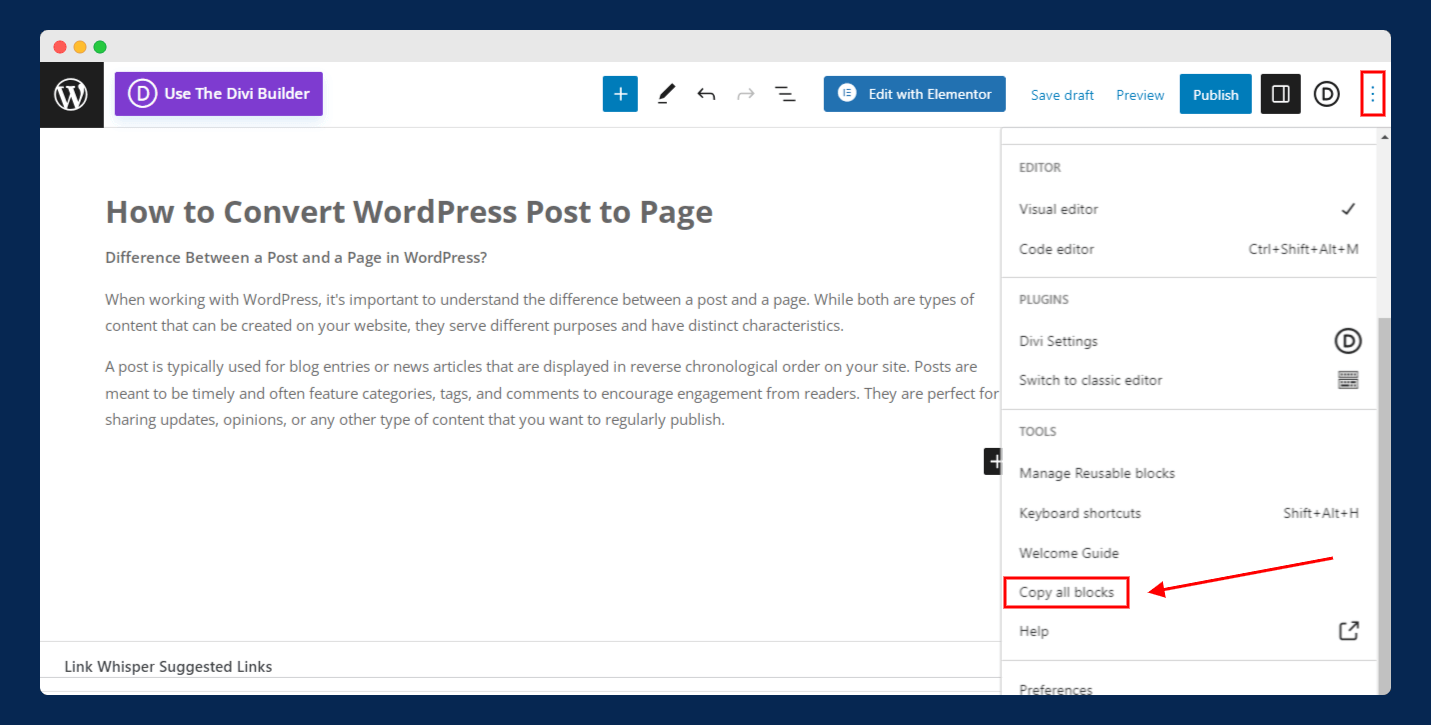The height and width of the screenshot is (725, 1431).
Task: Publish the post
Action: [1215, 95]
